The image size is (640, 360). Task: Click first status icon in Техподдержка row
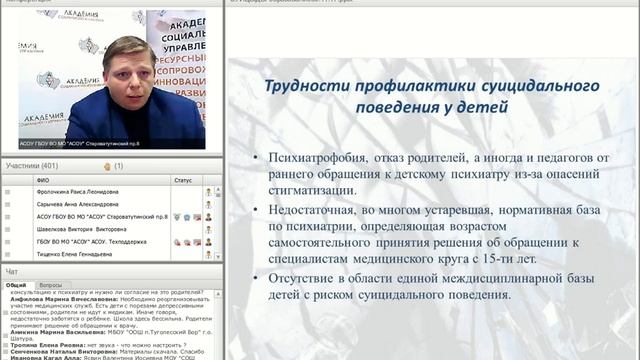pos(177,242)
